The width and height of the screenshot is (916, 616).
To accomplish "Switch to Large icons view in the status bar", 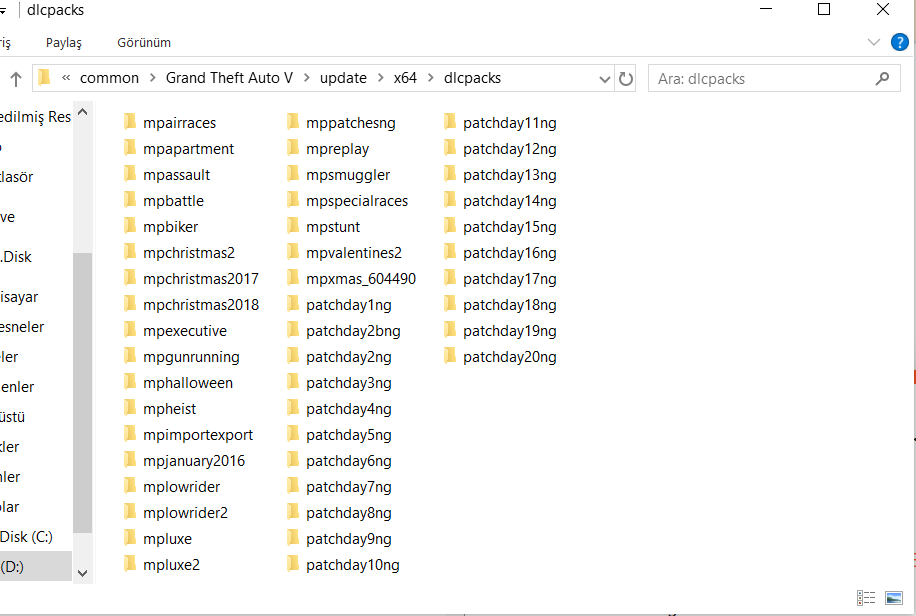I will (893, 597).
